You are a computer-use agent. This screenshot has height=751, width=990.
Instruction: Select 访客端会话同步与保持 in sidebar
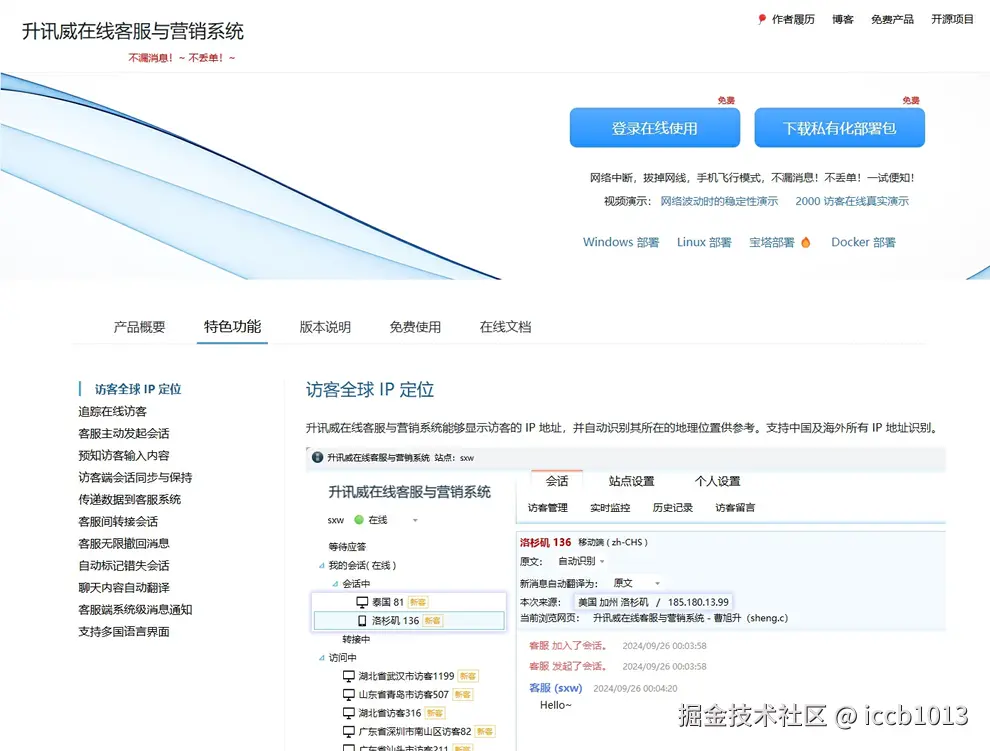click(135, 478)
